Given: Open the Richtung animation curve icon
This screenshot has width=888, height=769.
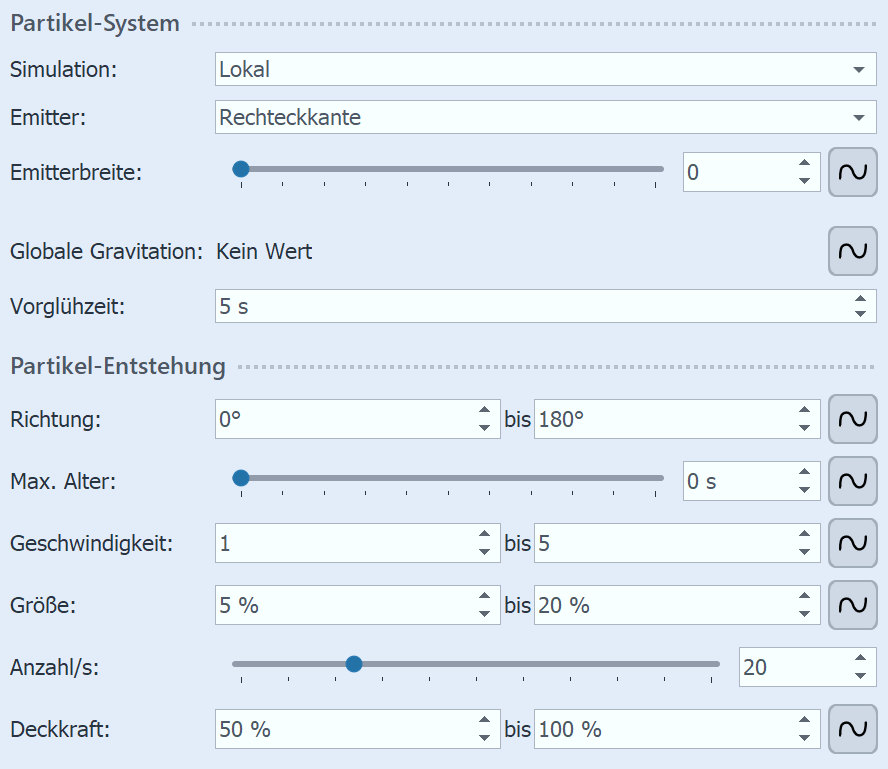Looking at the screenshot, I should [x=852, y=419].
